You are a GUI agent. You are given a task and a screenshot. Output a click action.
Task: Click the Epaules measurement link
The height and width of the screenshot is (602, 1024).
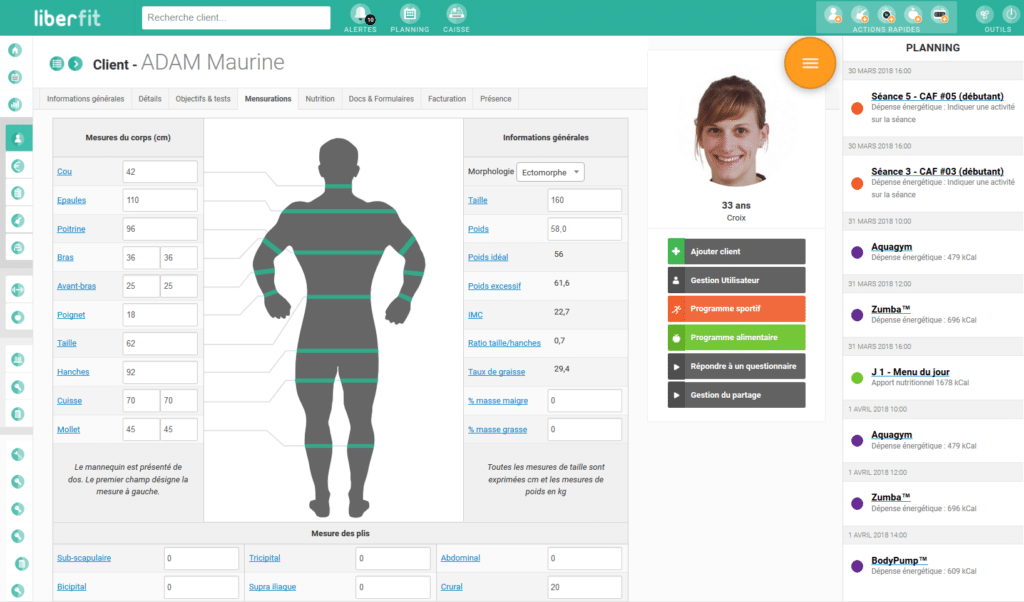point(71,200)
